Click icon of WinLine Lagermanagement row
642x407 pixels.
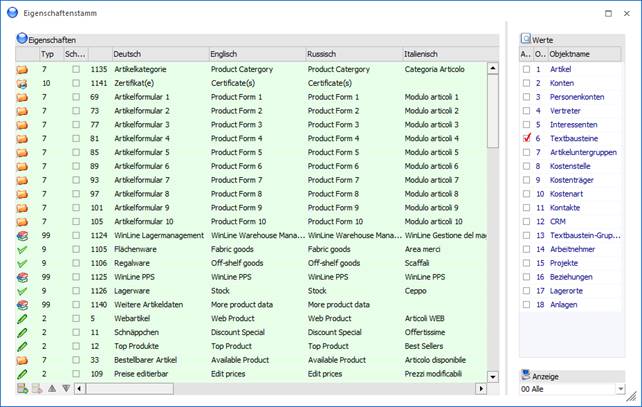tap(23, 235)
